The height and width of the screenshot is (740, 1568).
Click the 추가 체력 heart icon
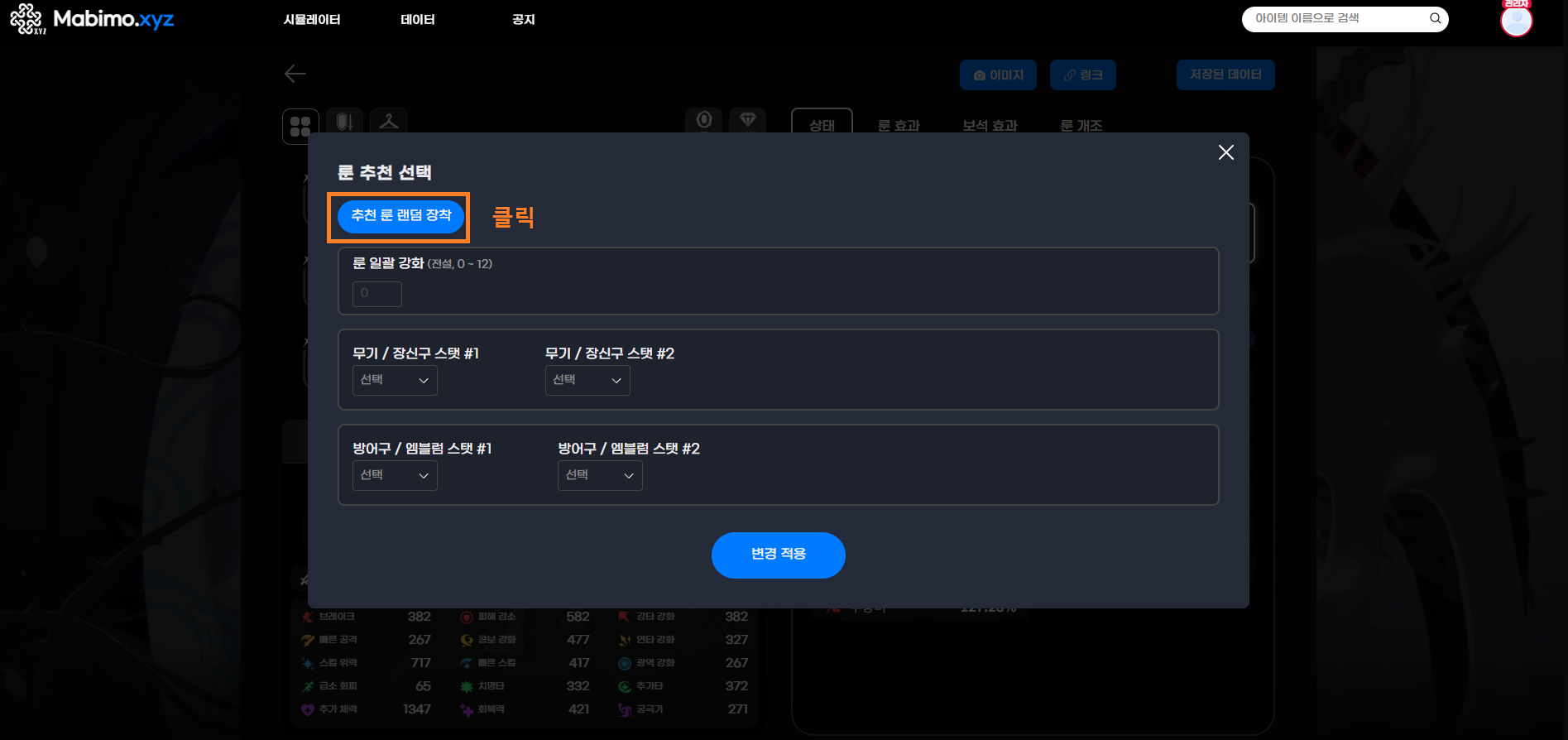[x=308, y=709]
